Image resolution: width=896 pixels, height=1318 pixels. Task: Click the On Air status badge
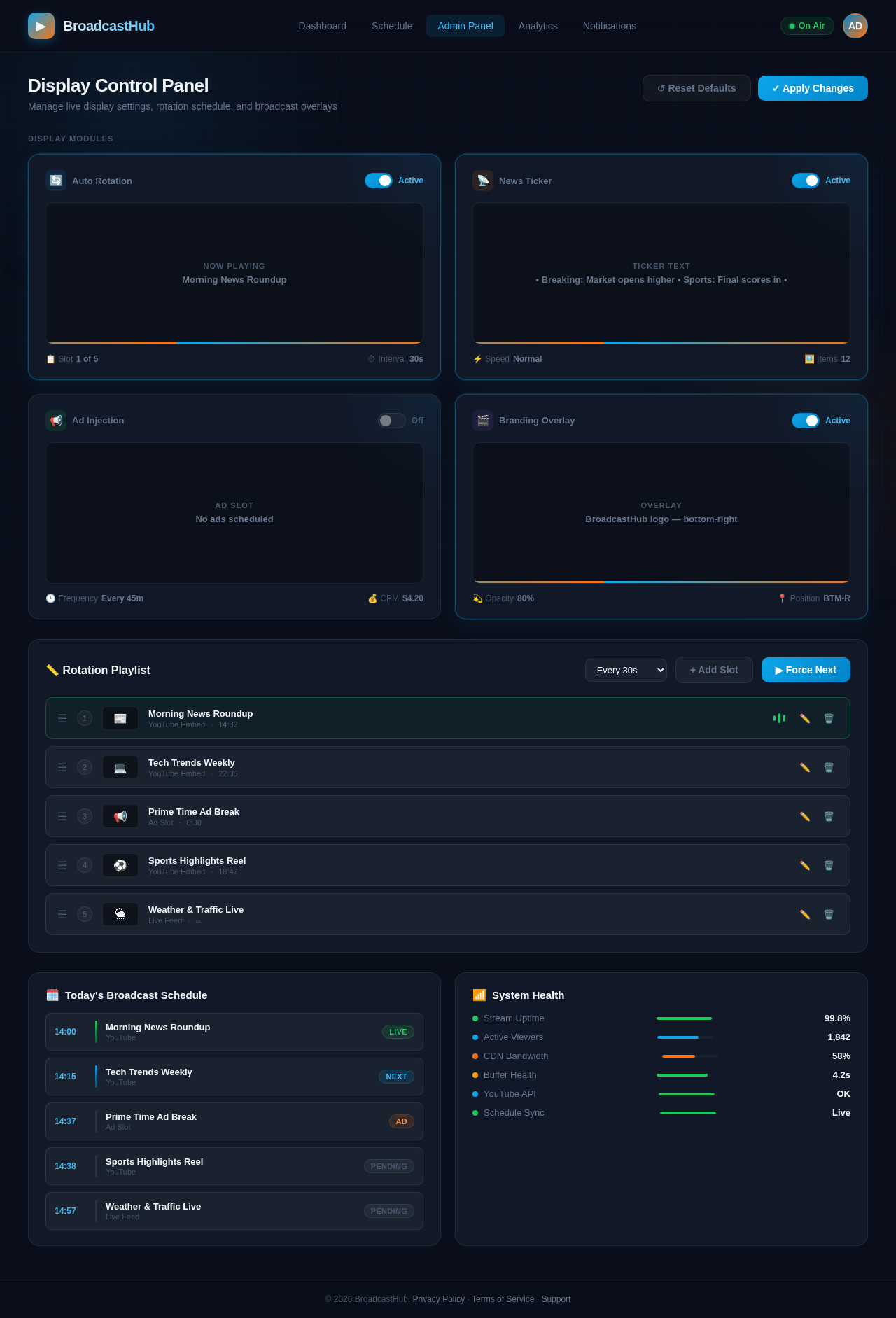(x=807, y=26)
